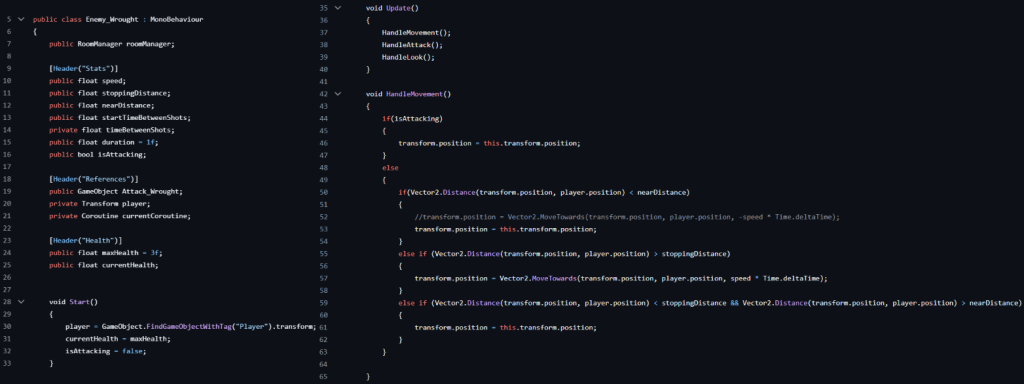This screenshot has width=1024, height=384.
Task: Click FindGameObjectWithTag method name
Action: click(178, 327)
